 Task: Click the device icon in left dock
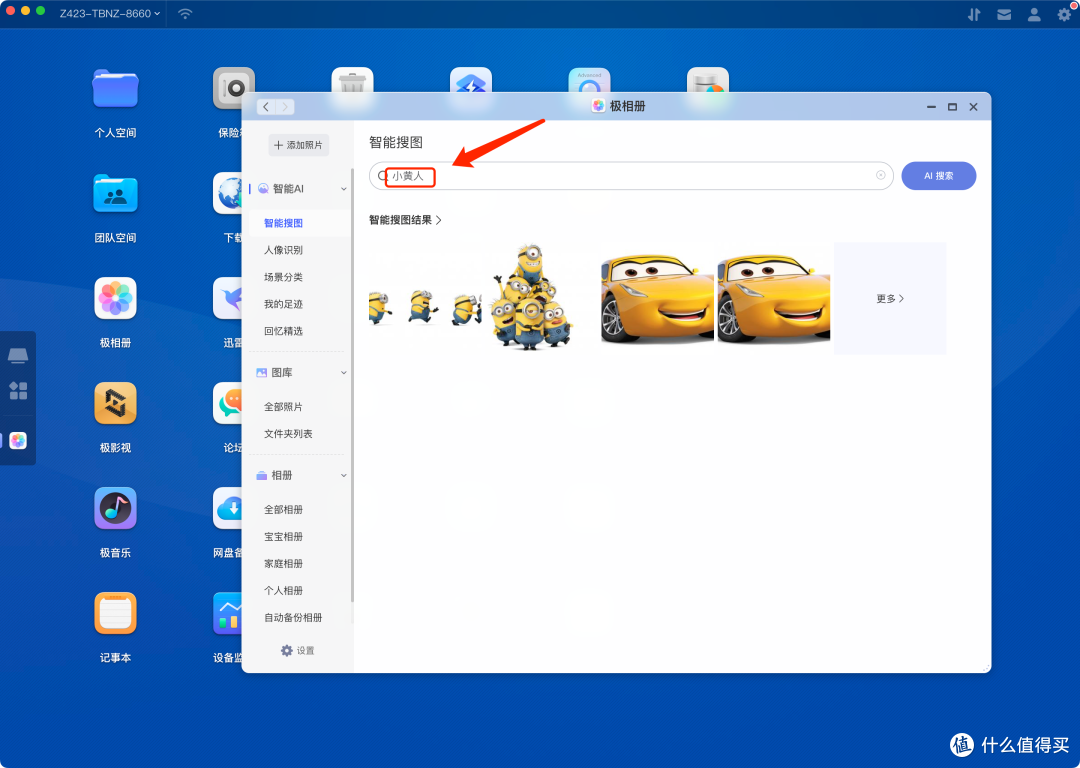(18, 355)
